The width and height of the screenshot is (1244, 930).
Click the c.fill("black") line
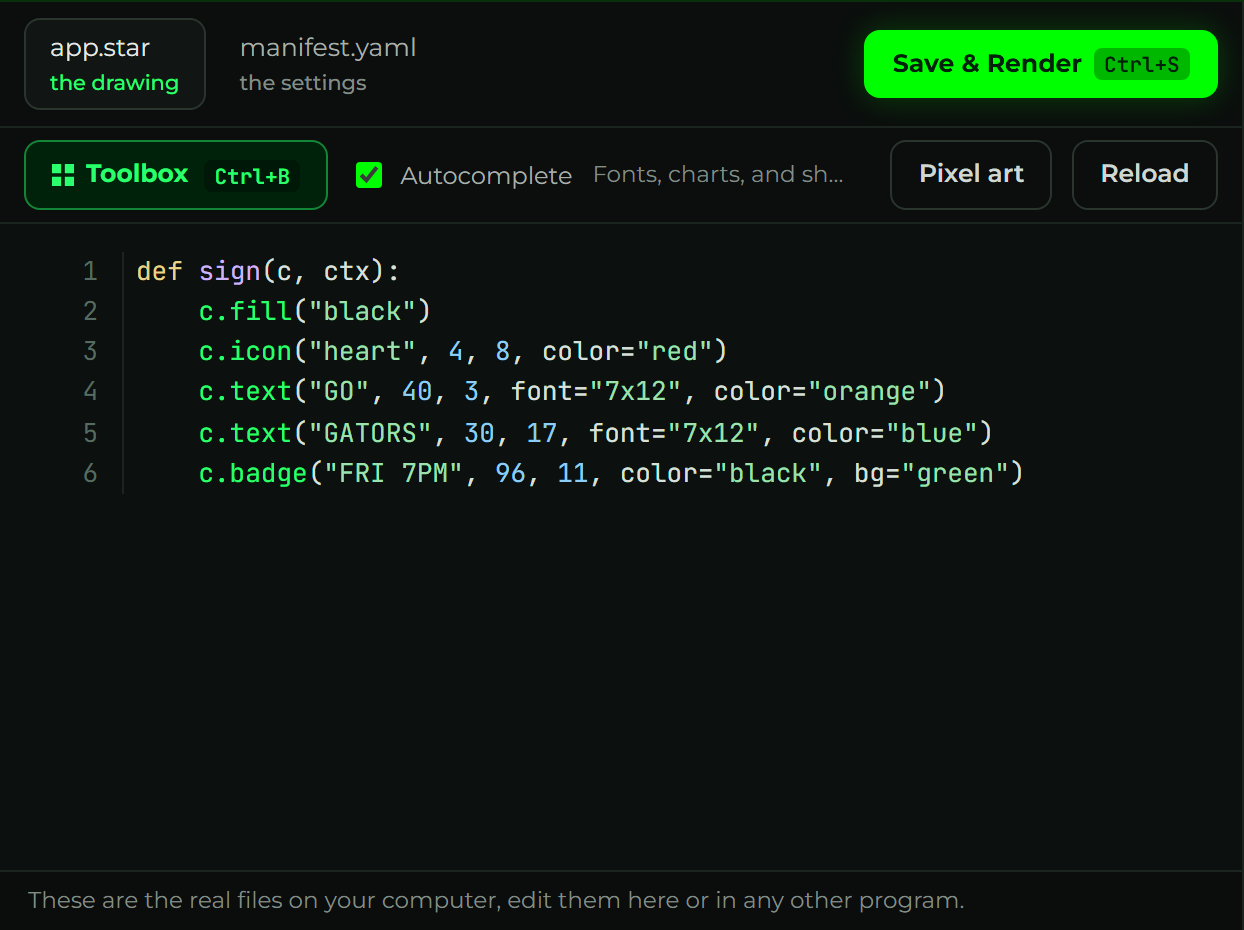pos(314,311)
